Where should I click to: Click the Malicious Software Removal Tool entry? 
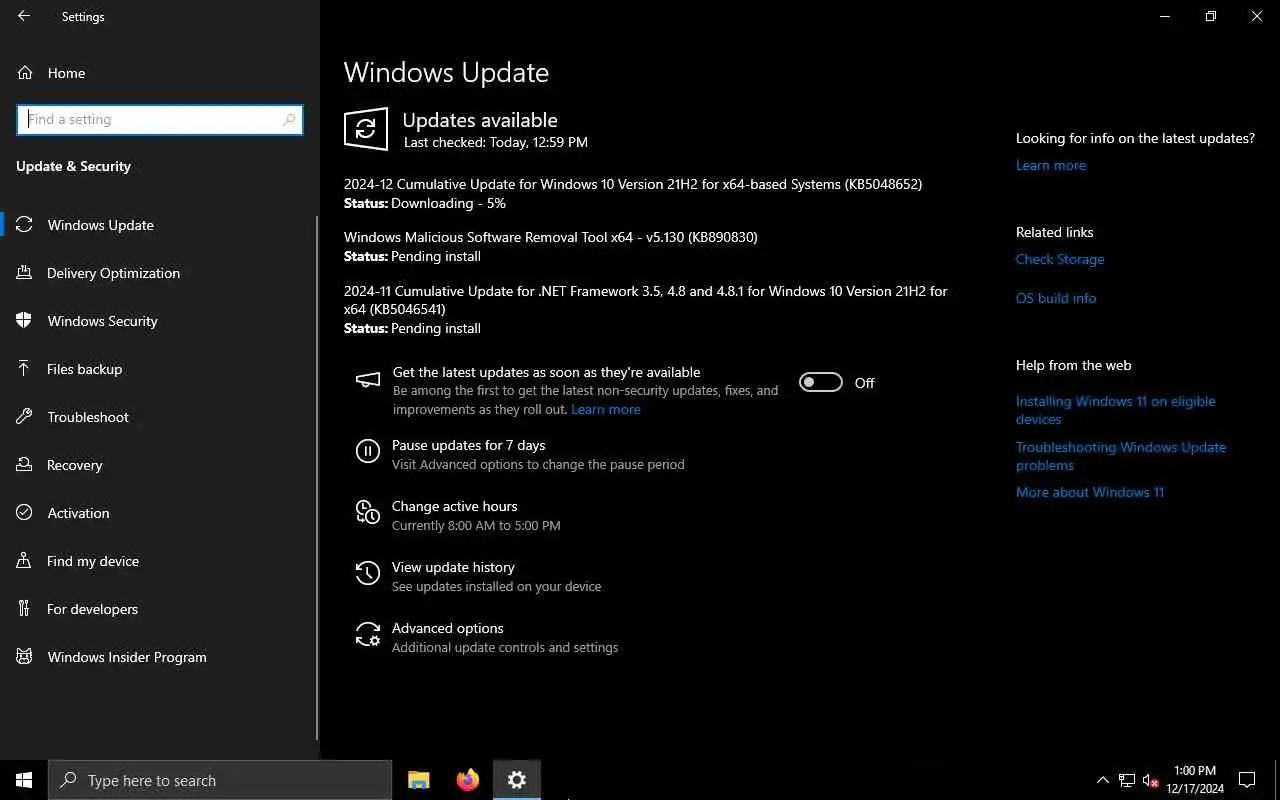pyautogui.click(x=551, y=237)
